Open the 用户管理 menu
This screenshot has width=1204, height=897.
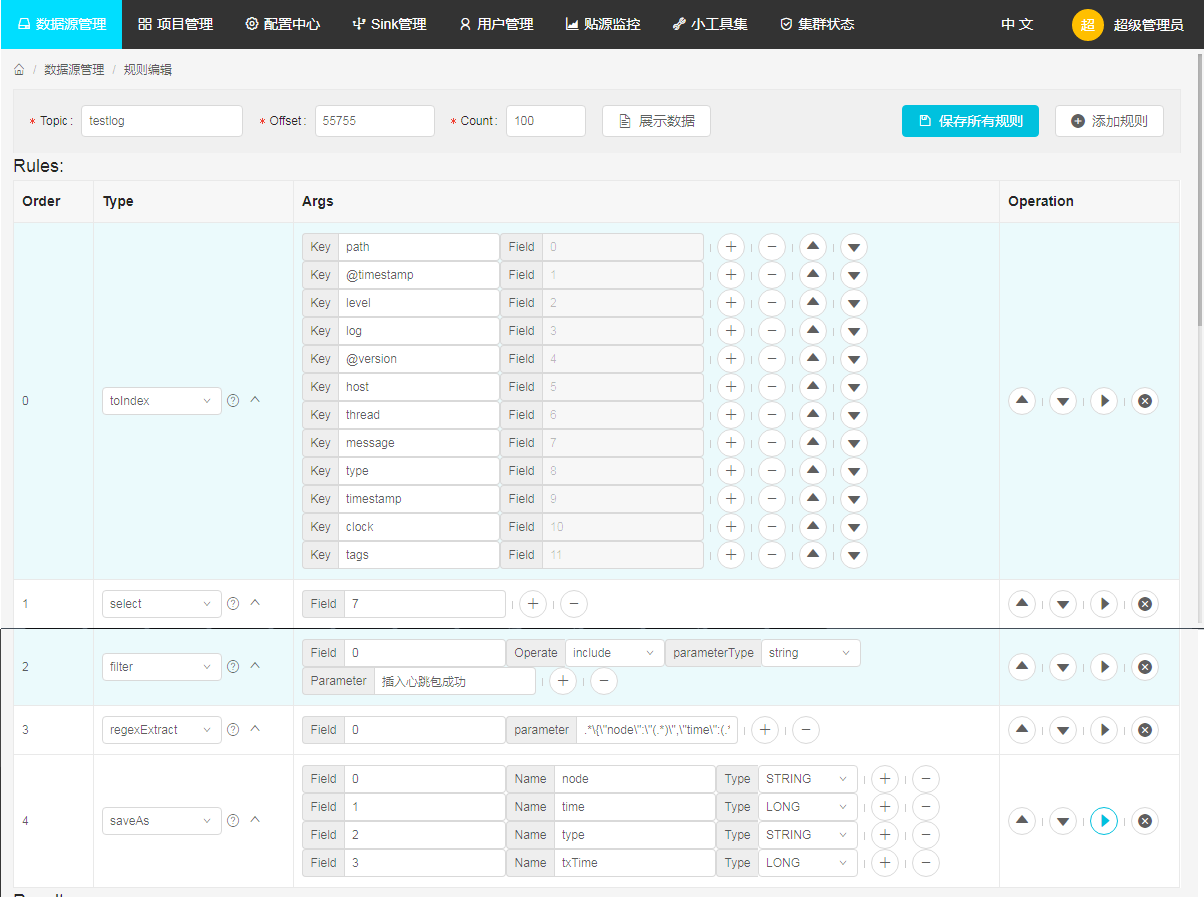[x=496, y=24]
